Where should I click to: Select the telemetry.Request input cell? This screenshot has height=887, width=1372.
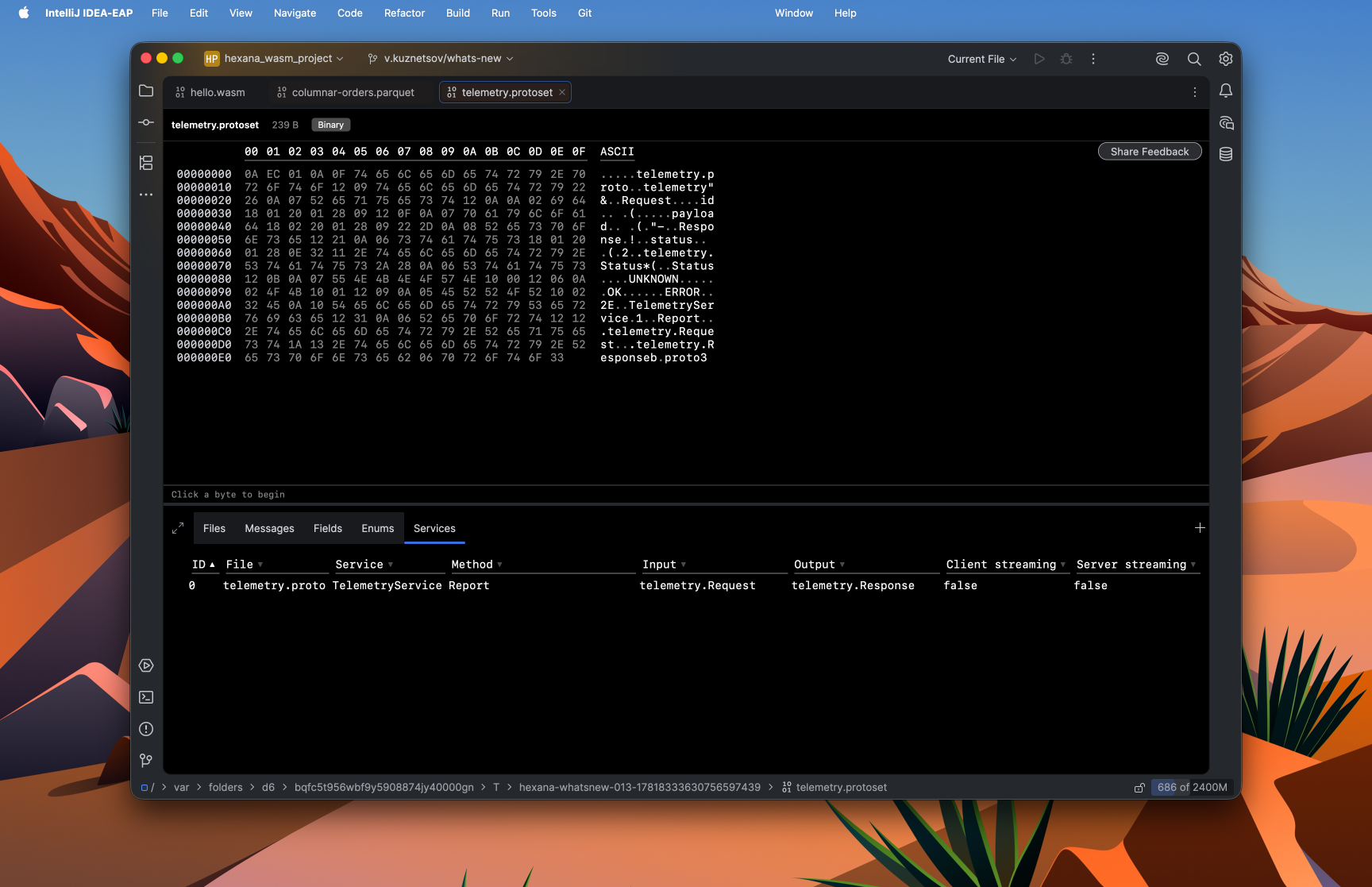698,585
